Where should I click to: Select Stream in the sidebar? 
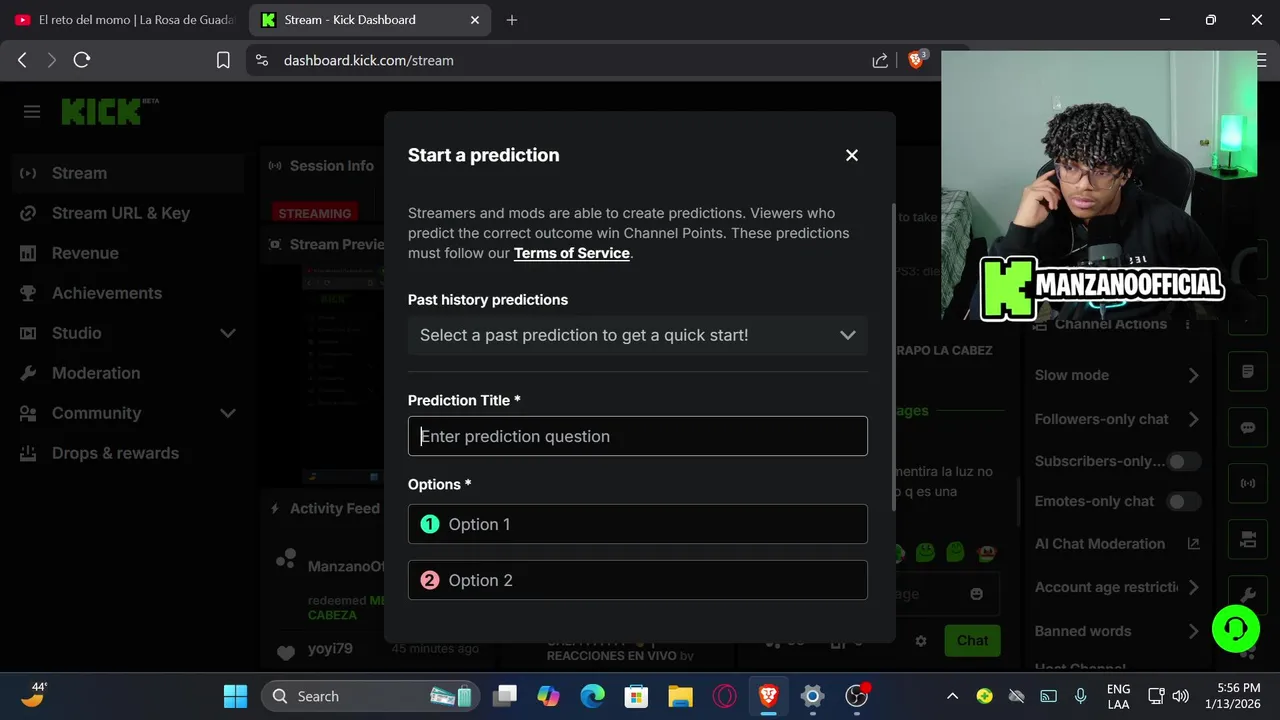128,173
